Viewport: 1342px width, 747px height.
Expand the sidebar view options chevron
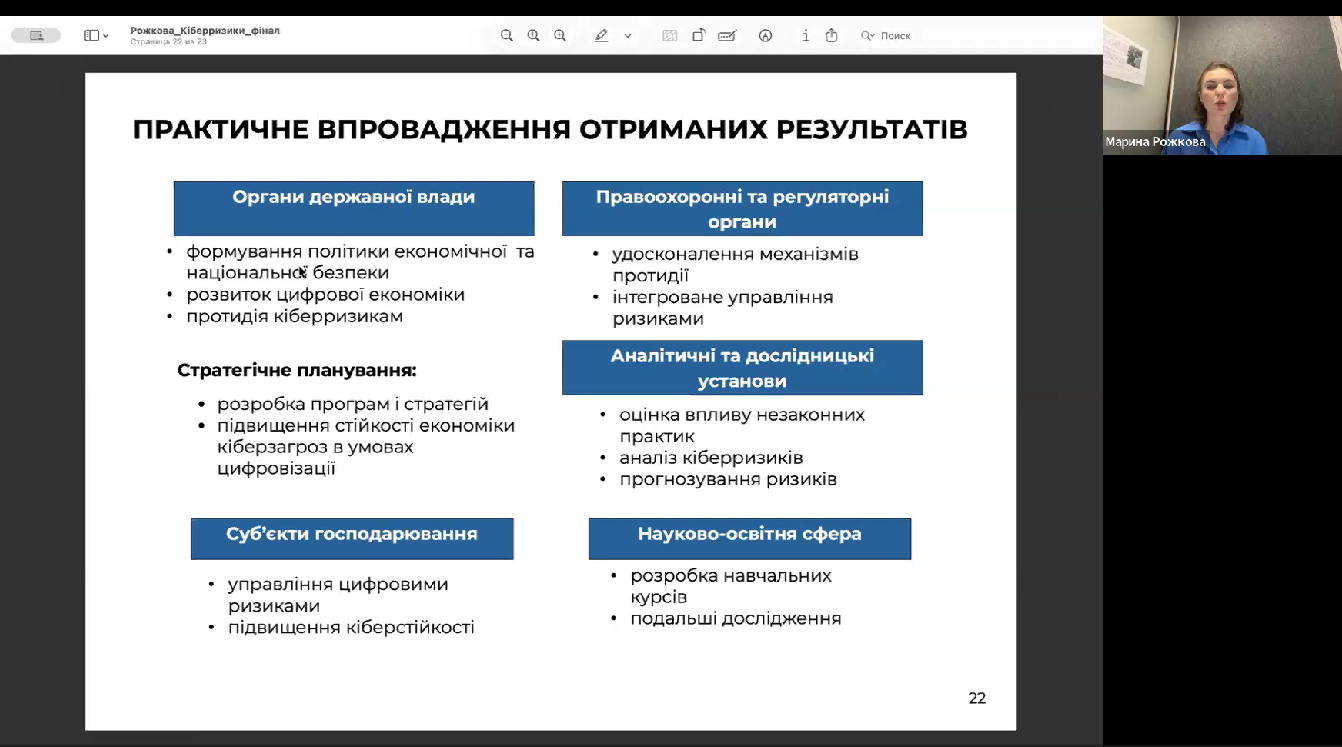[x=106, y=36]
